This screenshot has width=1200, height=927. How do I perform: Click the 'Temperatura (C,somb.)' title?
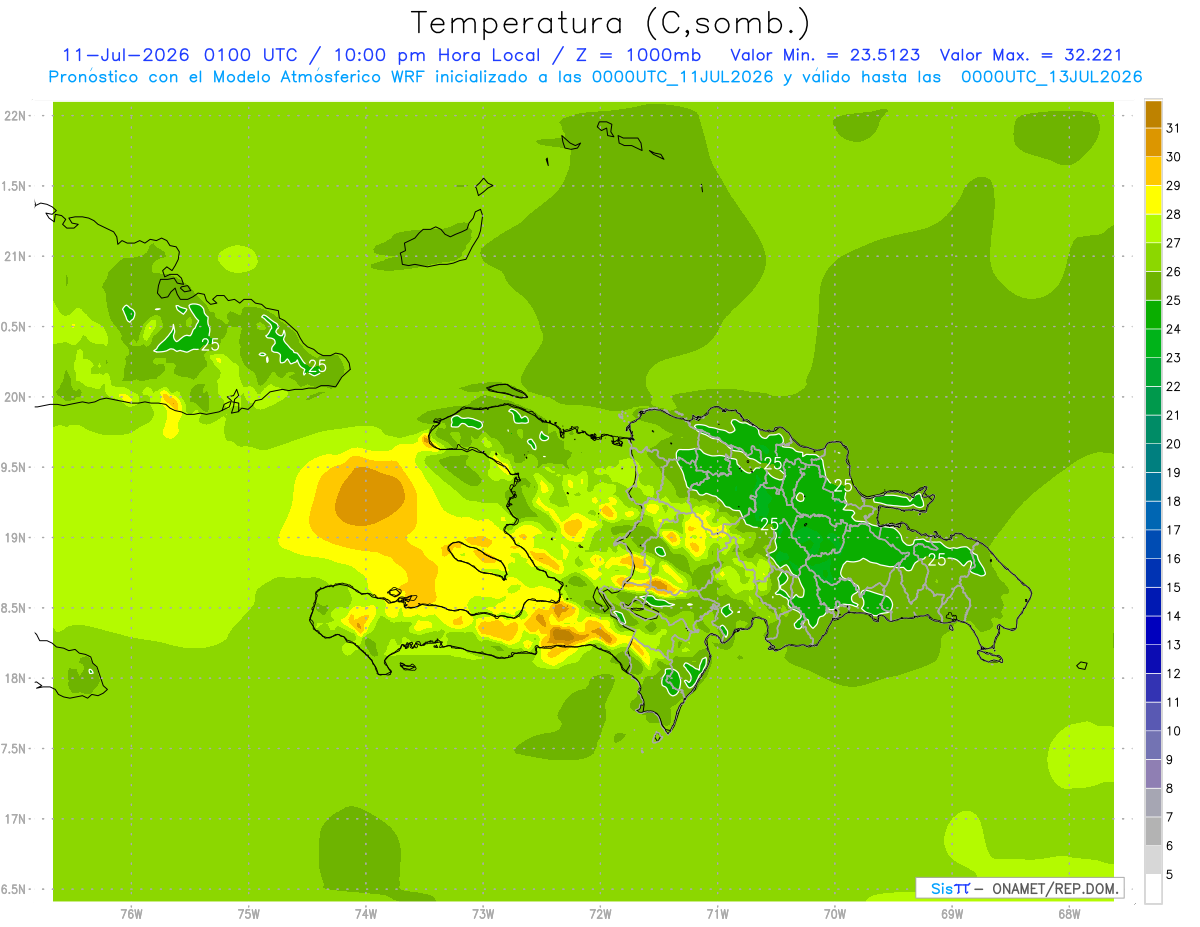pos(610,22)
